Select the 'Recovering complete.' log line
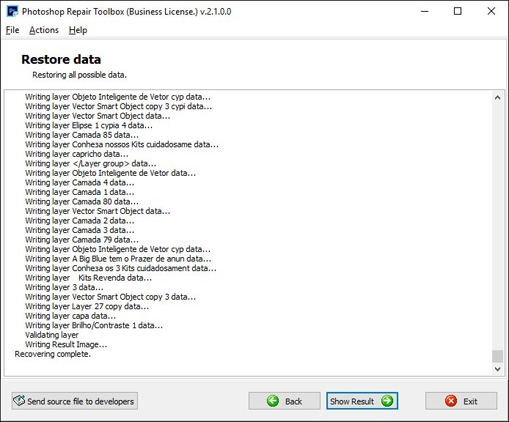The width and height of the screenshot is (509, 422). pos(53,354)
